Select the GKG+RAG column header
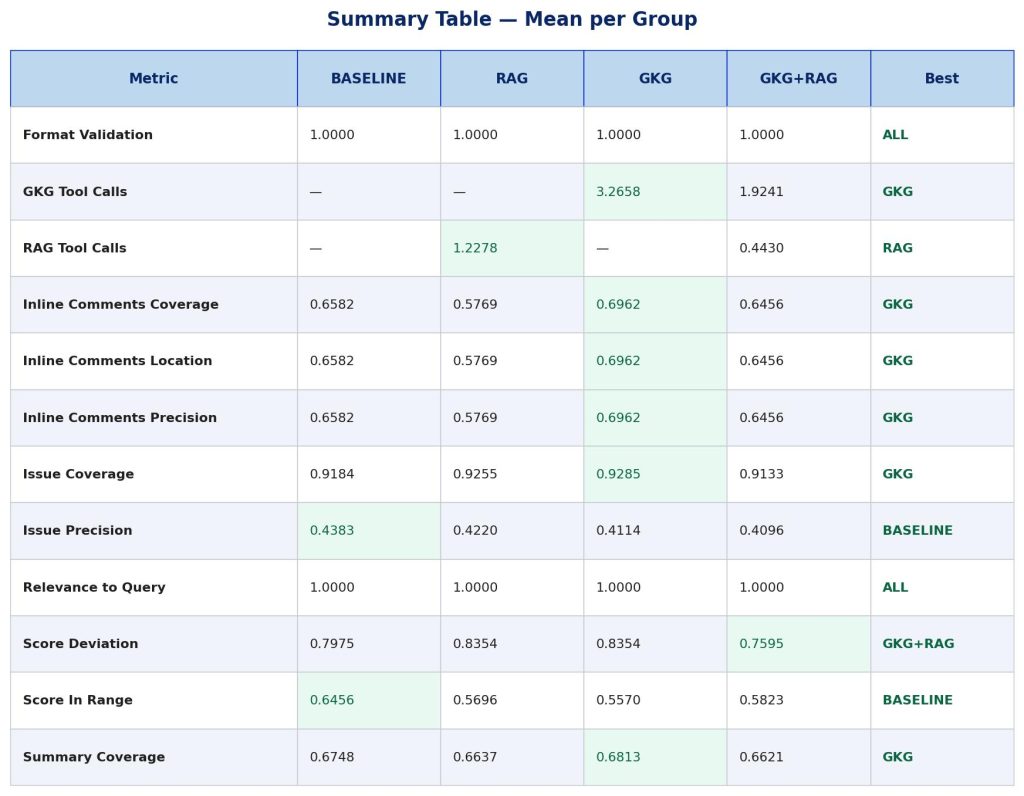This screenshot has height=796, width=1024. (x=798, y=79)
